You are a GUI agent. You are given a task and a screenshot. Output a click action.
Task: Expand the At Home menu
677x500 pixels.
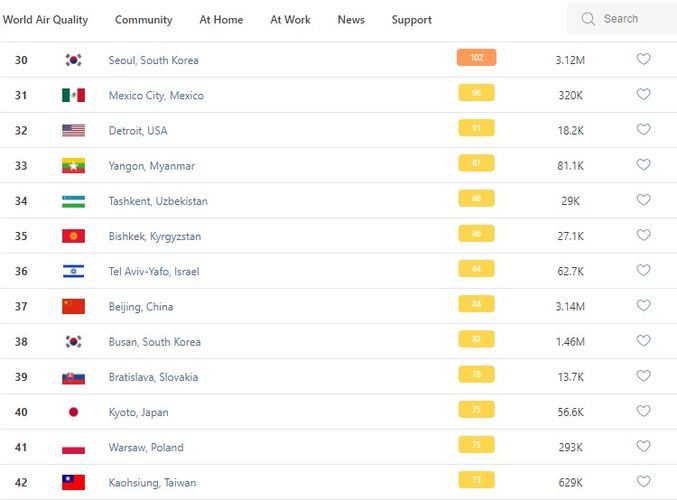(221, 19)
